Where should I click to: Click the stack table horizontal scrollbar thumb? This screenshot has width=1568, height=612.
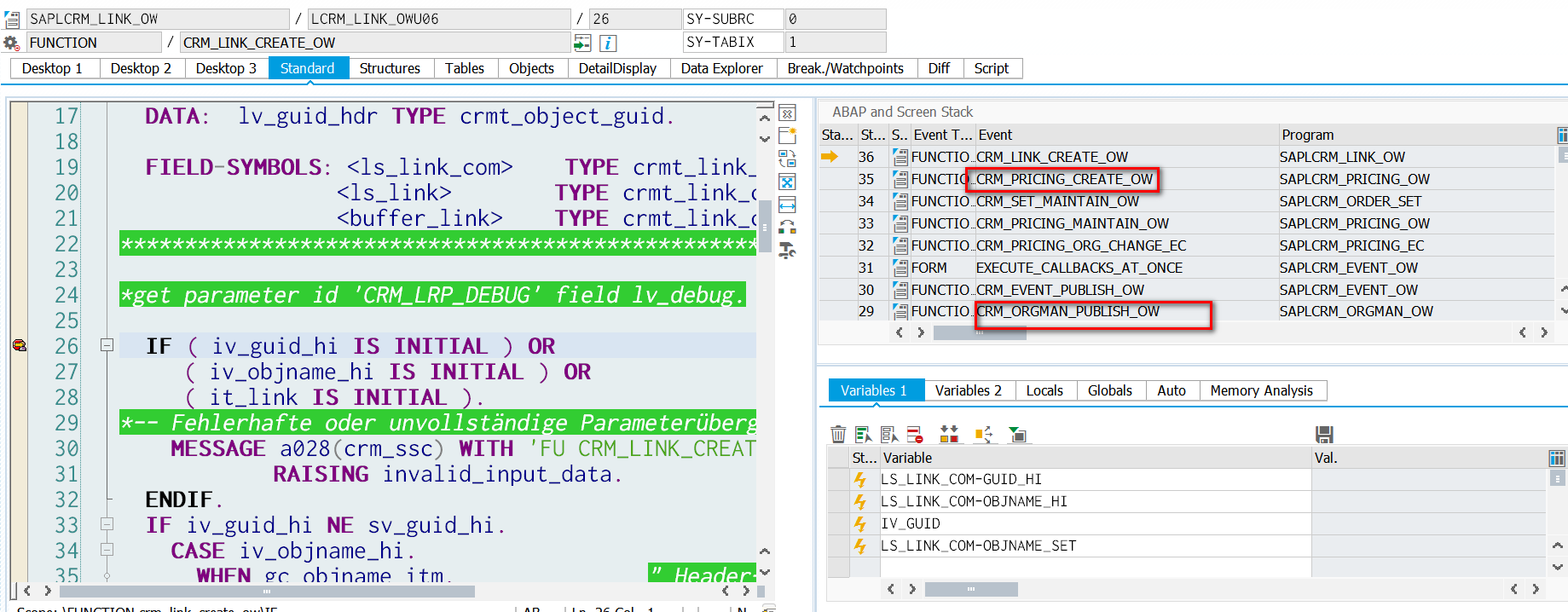[x=980, y=333]
